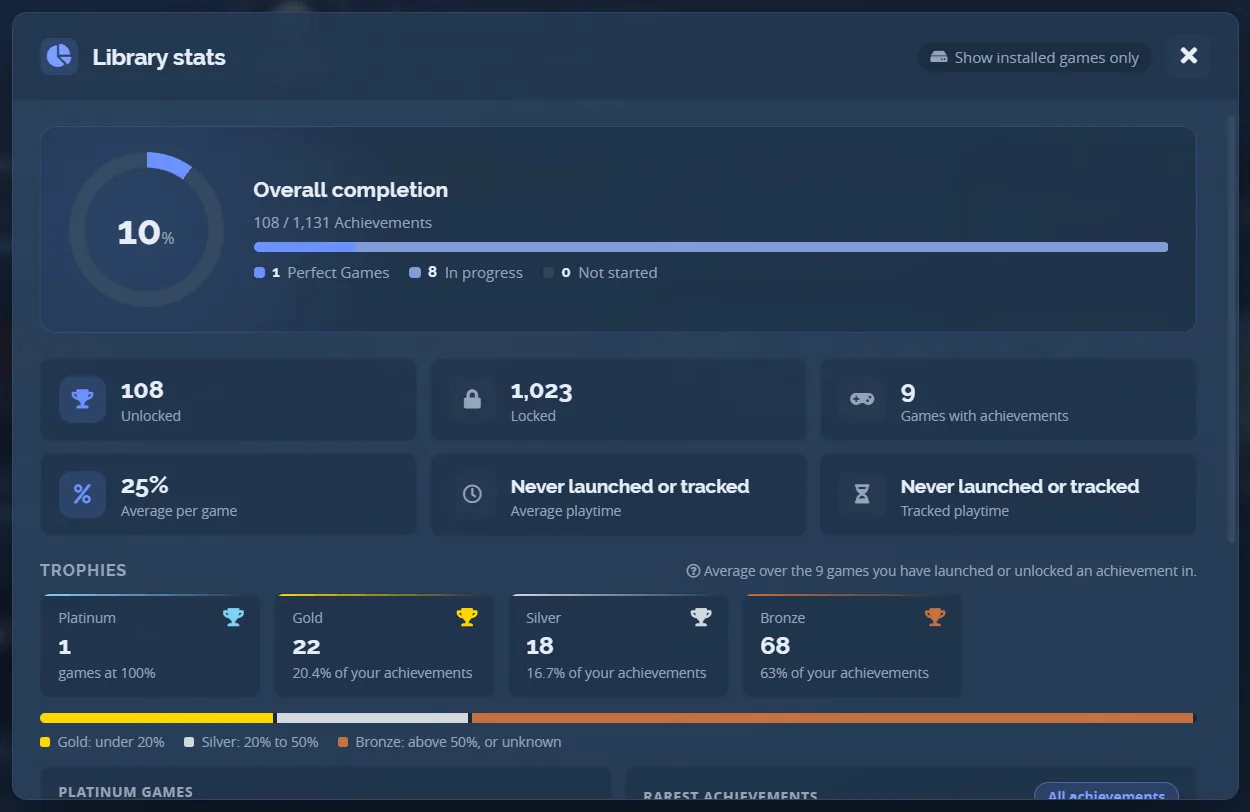Click the silver segment of trophy distribution bar
1250x812 pixels.
point(372,718)
